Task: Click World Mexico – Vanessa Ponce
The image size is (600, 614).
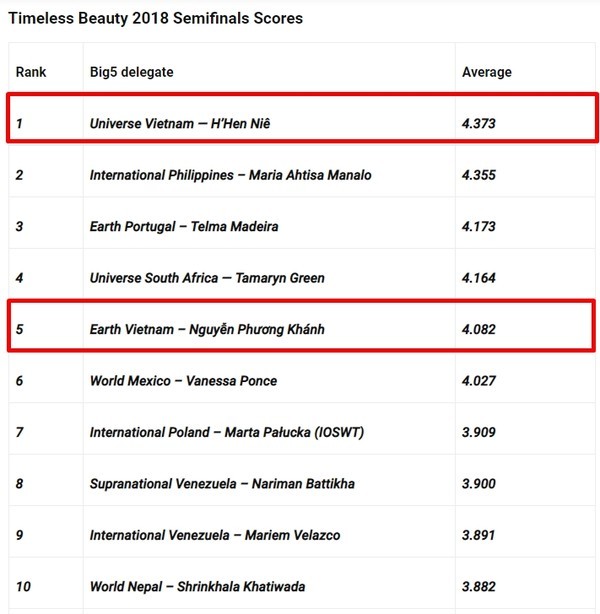Action: (x=183, y=381)
